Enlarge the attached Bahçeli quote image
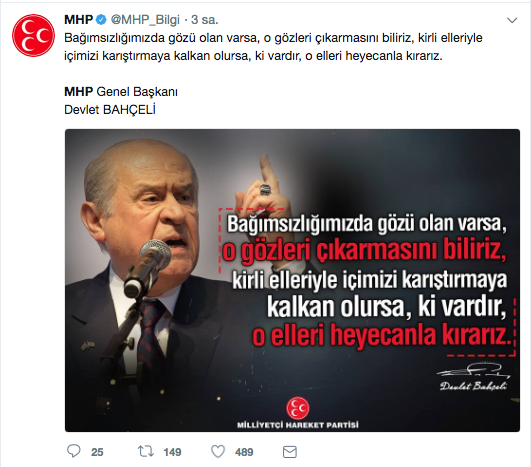Viewport: 531px width, 467px height. point(292,280)
